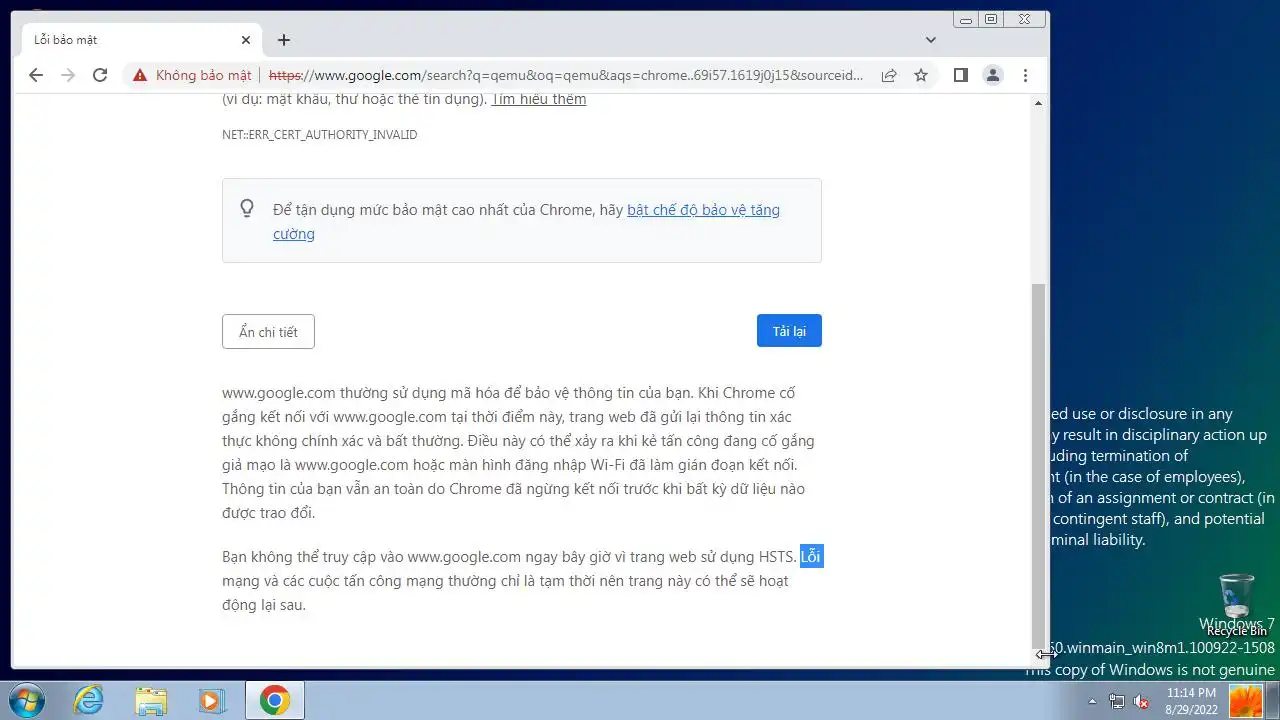
Task: Click the highlighted word 'Lỗi'
Action: (x=811, y=557)
